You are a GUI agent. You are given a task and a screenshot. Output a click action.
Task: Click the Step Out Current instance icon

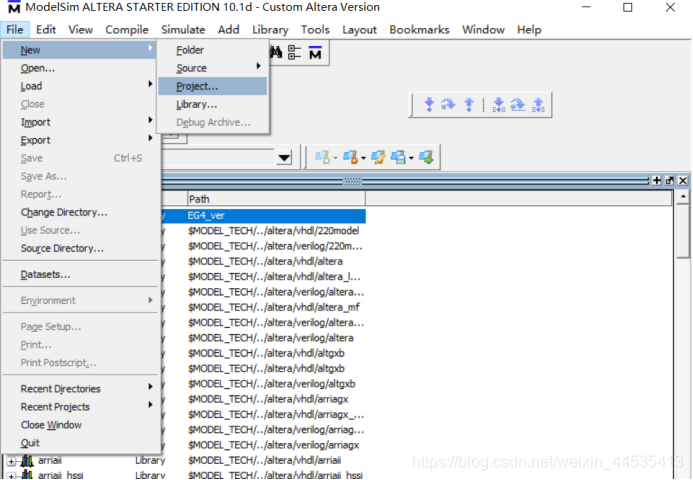point(538,105)
